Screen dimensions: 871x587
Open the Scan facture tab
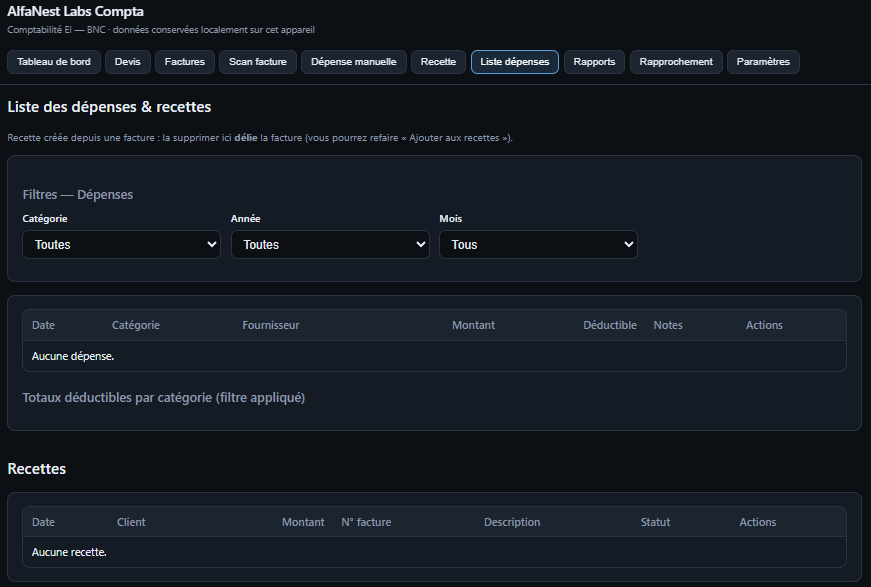tap(258, 62)
